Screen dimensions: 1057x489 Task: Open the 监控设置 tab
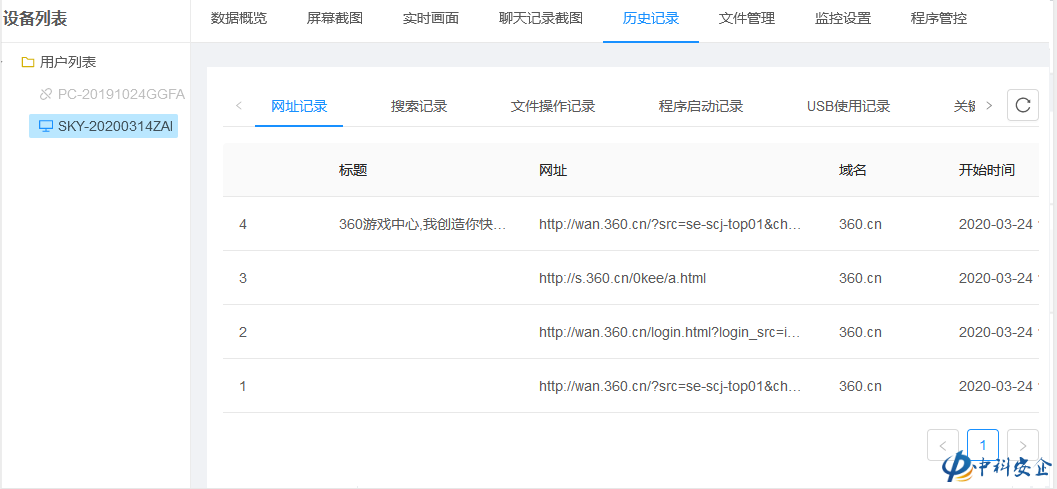coord(843,19)
